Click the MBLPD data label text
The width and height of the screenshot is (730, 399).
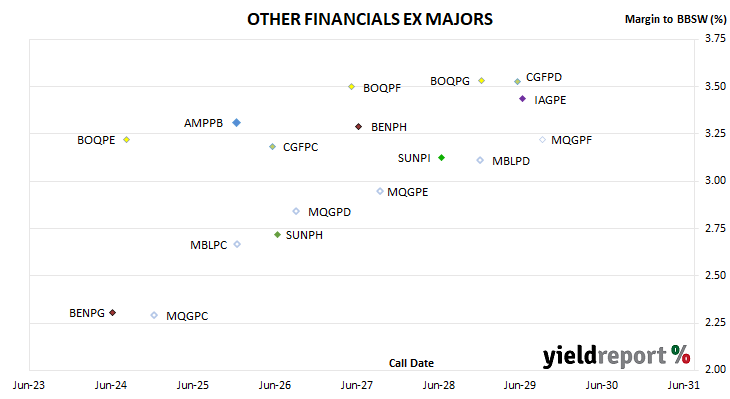pos(511,161)
